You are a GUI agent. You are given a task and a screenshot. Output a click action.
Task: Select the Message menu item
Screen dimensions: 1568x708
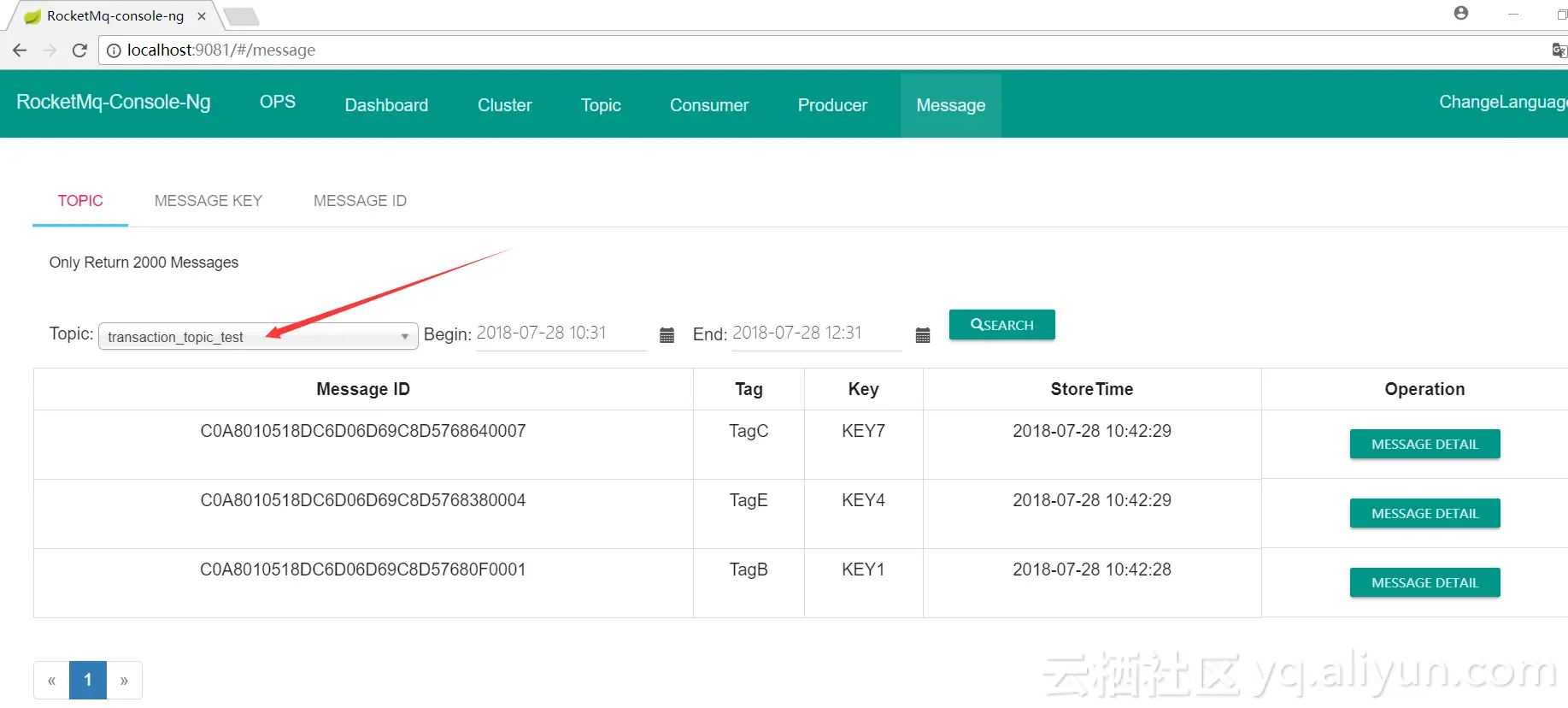click(x=951, y=105)
